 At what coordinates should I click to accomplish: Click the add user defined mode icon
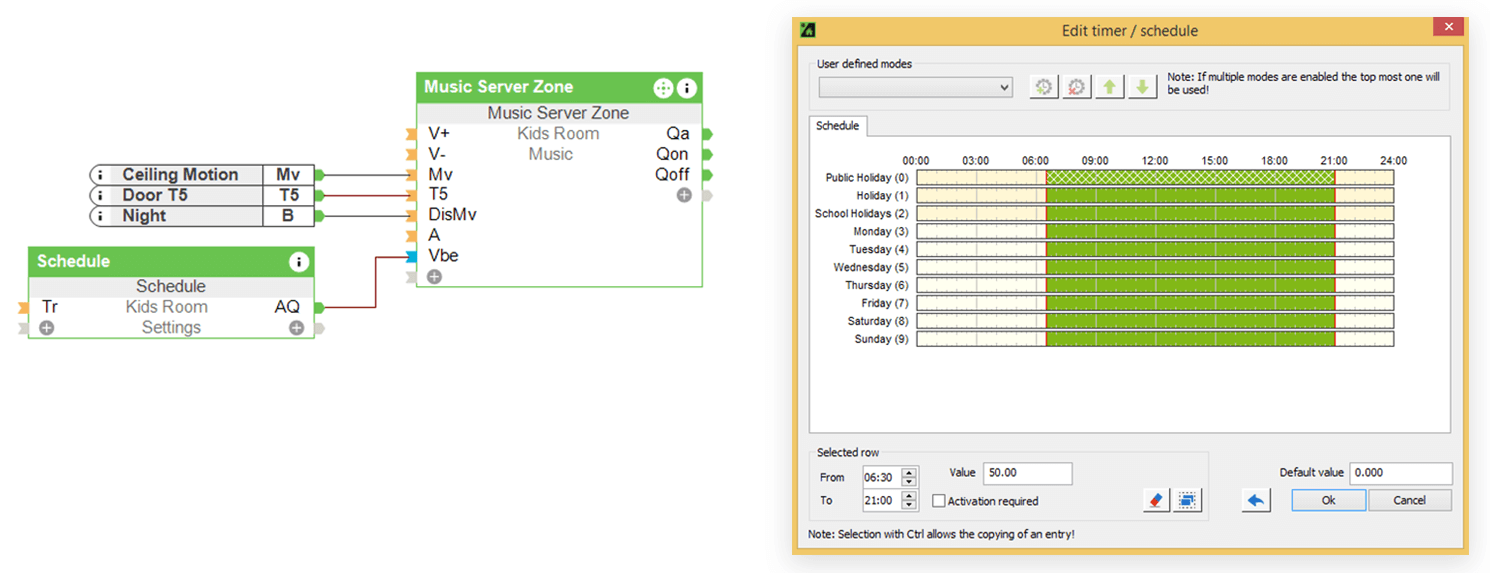[x=1044, y=87]
